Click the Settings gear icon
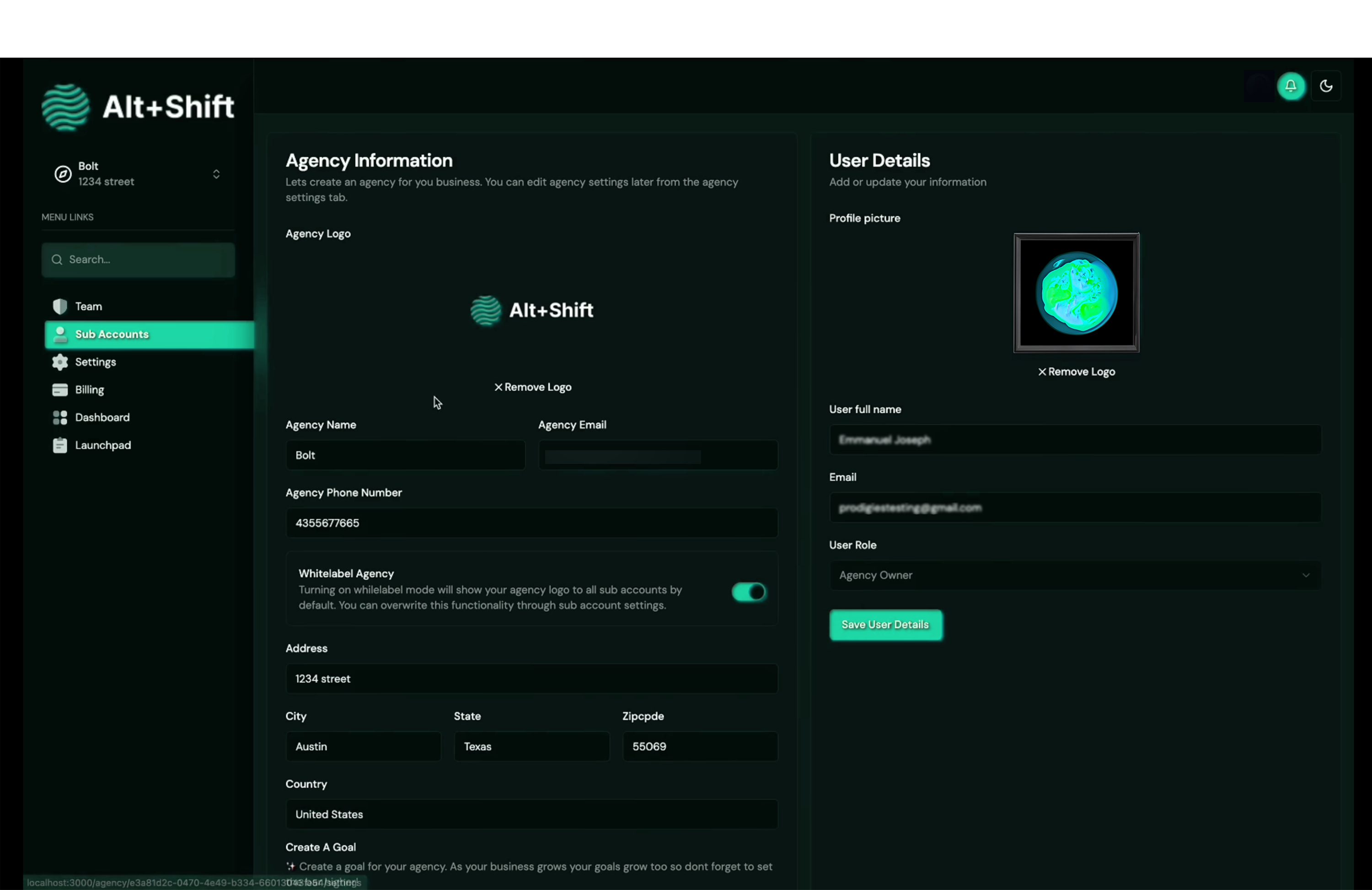Viewport: 1372px width, 890px height. (60, 361)
